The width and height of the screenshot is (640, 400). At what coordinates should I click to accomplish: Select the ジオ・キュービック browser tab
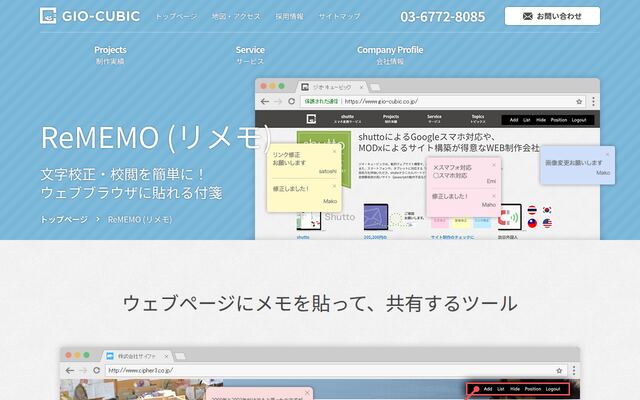[x=332, y=87]
